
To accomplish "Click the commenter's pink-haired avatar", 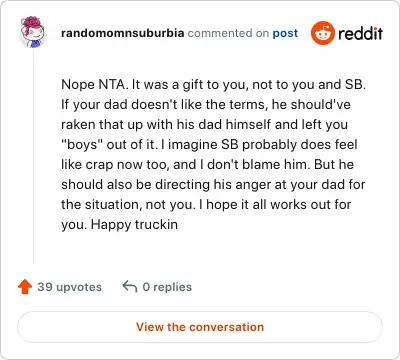I will tap(32, 32).
